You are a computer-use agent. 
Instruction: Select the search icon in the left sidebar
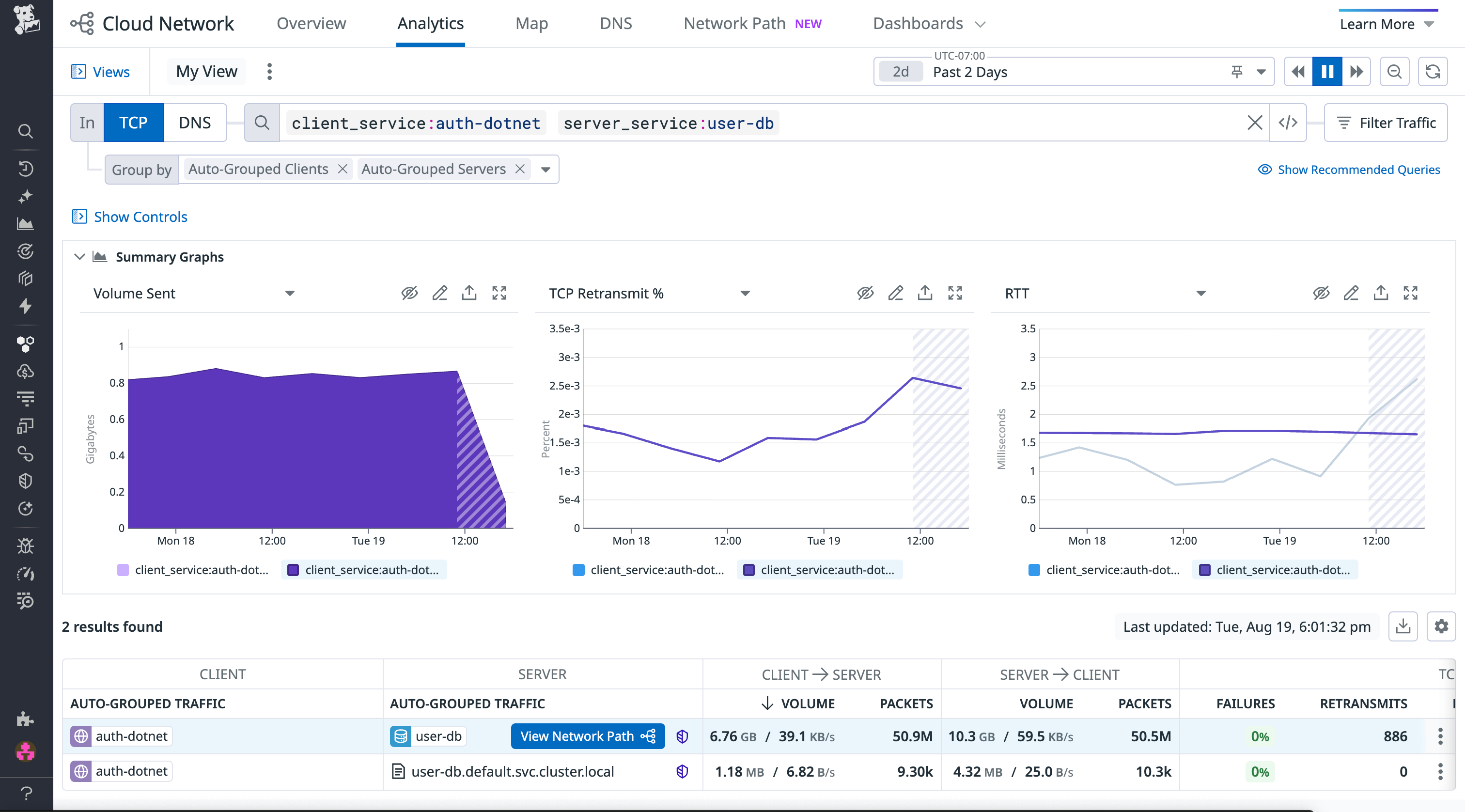pyautogui.click(x=26, y=131)
